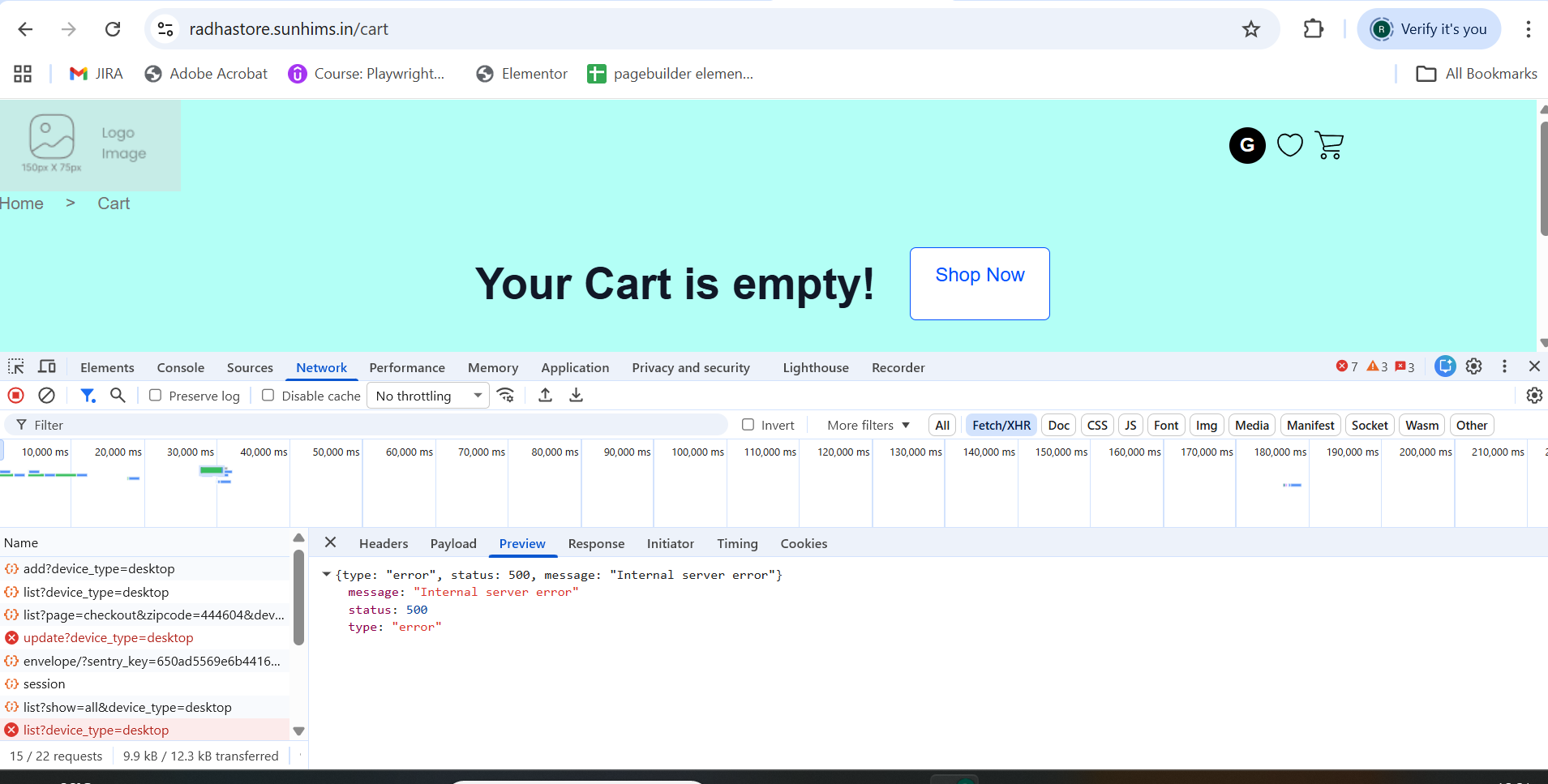Enable the Preserve log checkbox
This screenshot has height=784, width=1548.
(156, 396)
